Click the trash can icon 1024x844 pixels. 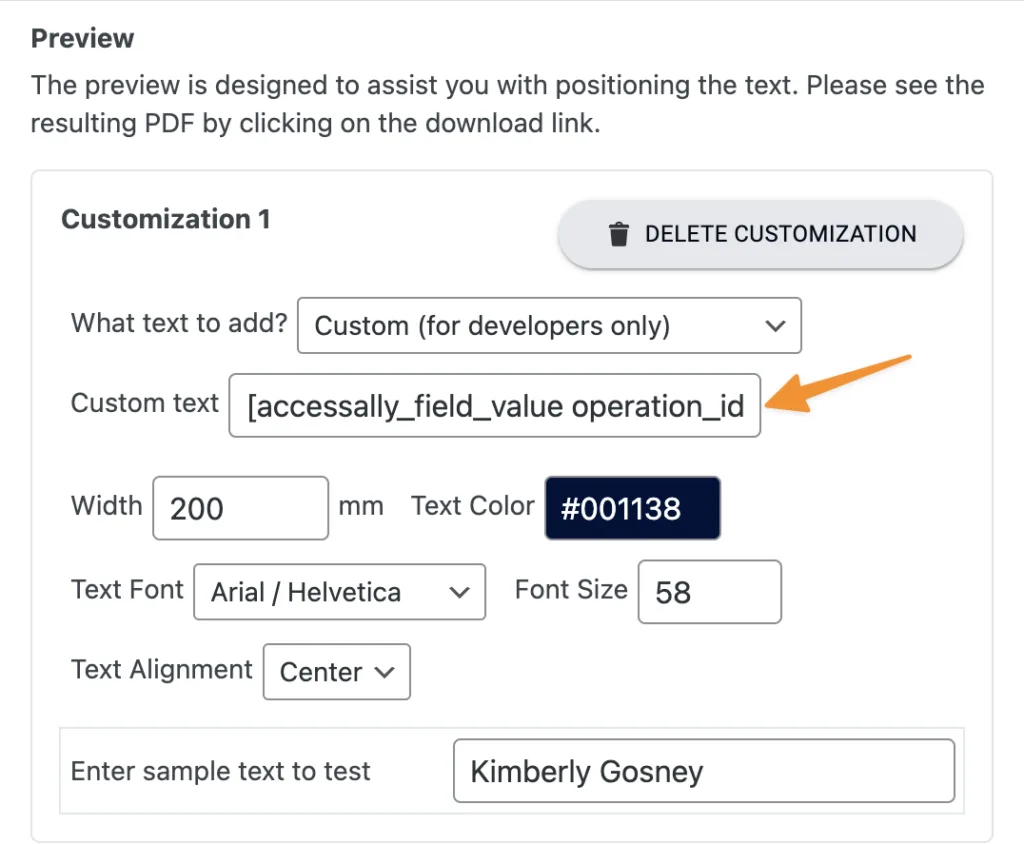(x=619, y=235)
